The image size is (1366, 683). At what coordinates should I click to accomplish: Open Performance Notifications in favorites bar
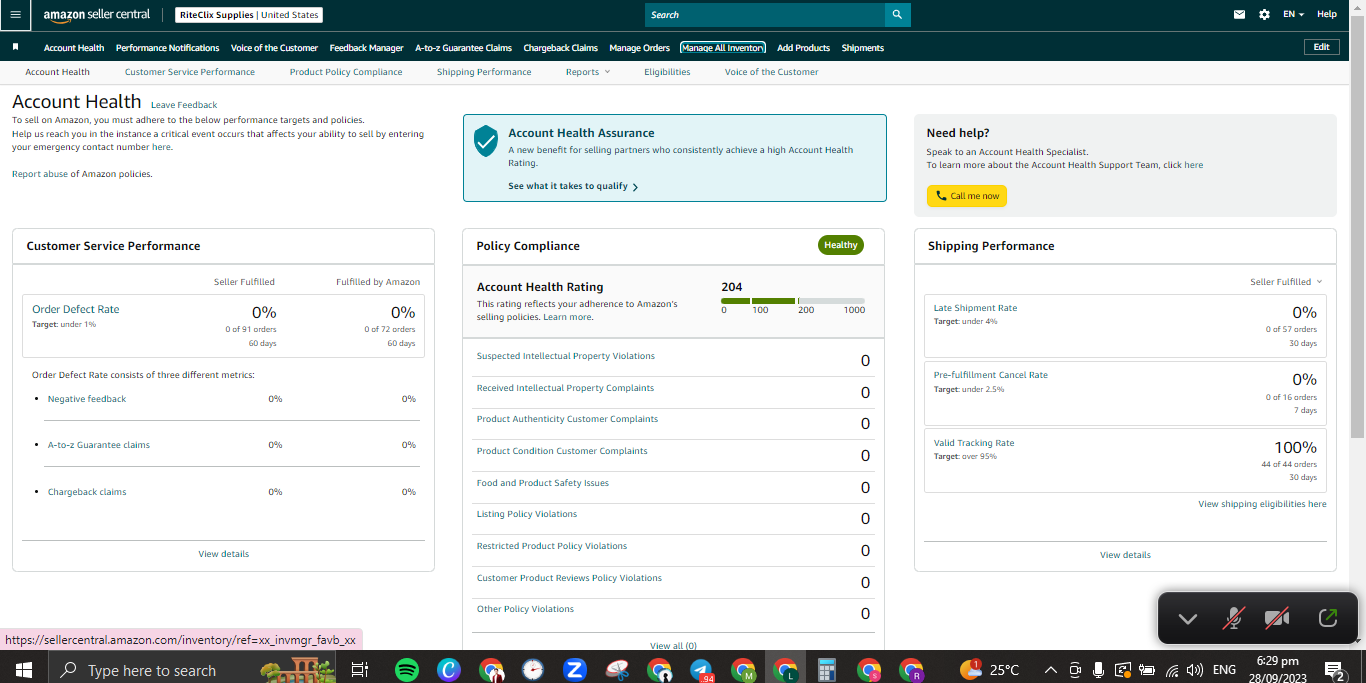pos(168,48)
